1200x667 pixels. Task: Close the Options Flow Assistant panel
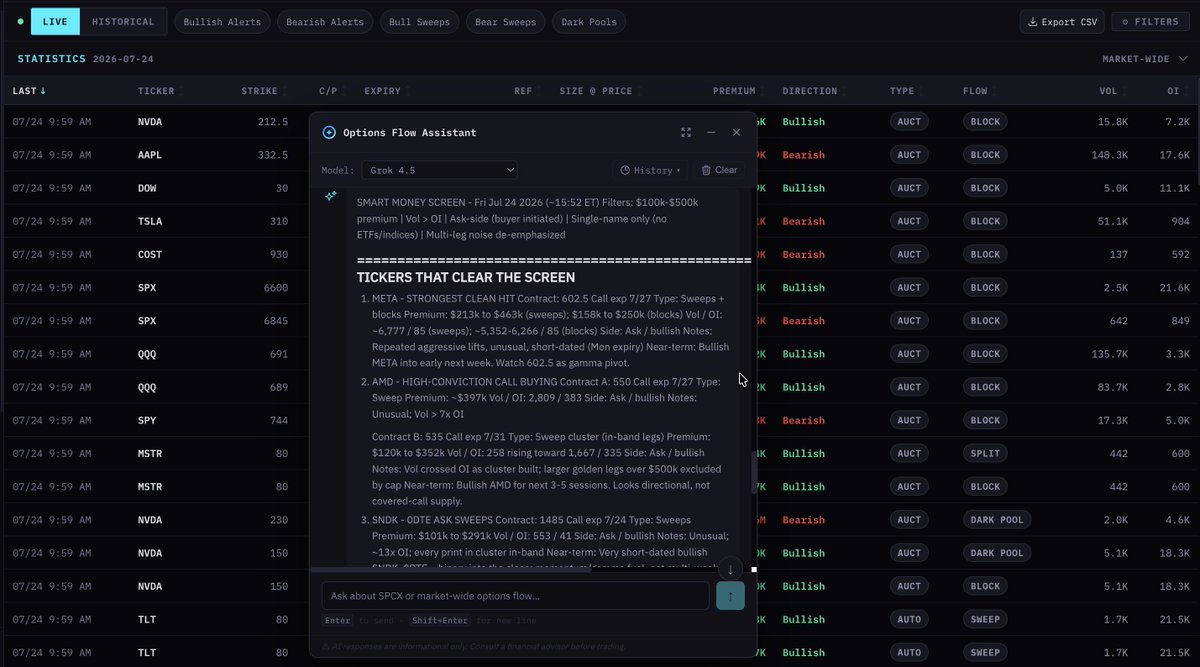[x=736, y=132]
